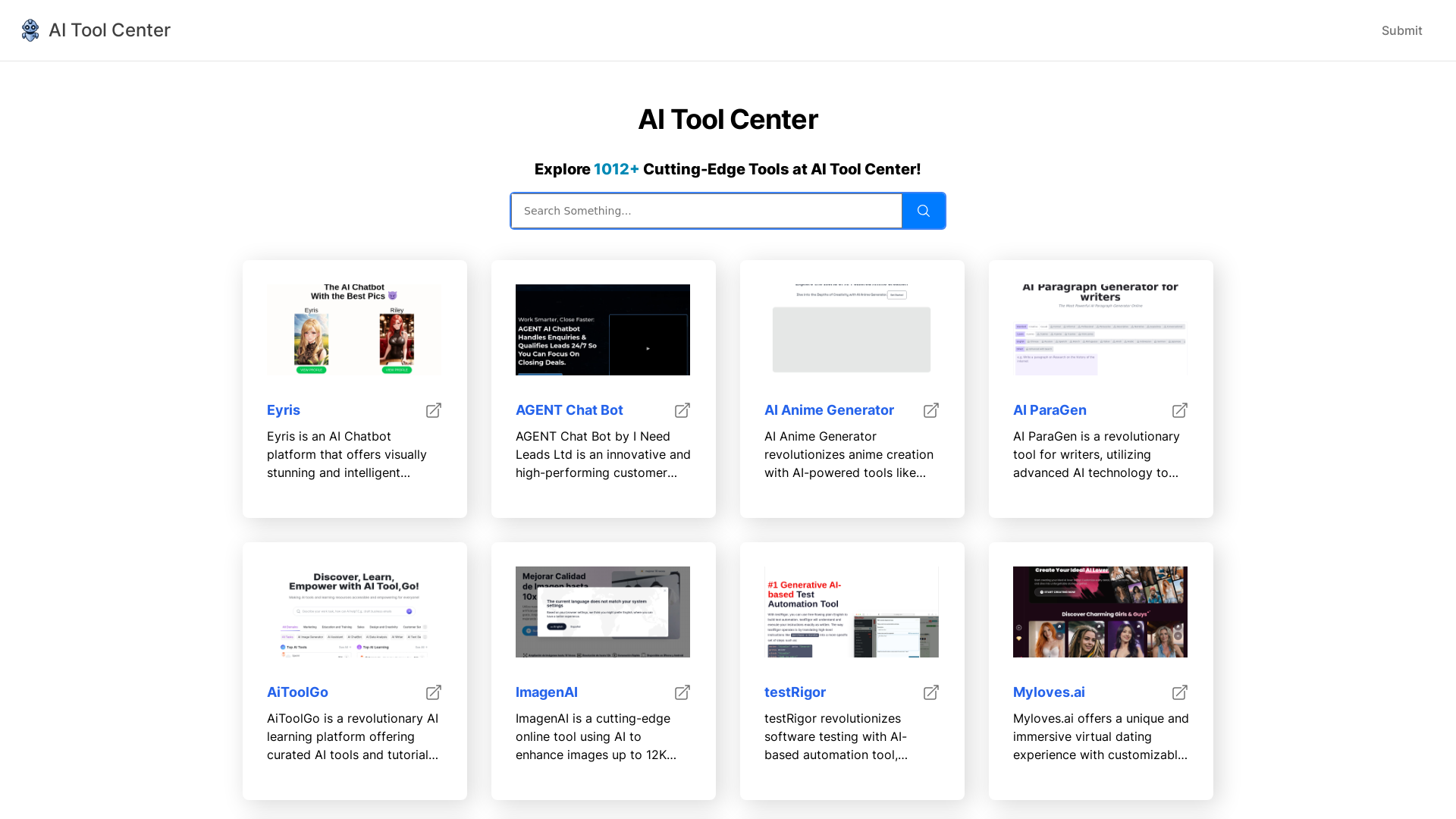Open ImagenAI external link icon
Screen dimensions: 1456x819
point(682,692)
